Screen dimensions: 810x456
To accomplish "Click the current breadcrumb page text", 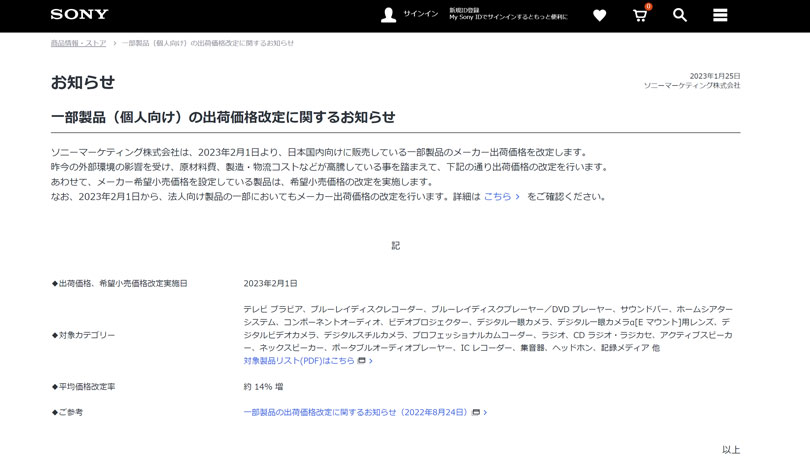I will click(x=208, y=43).
